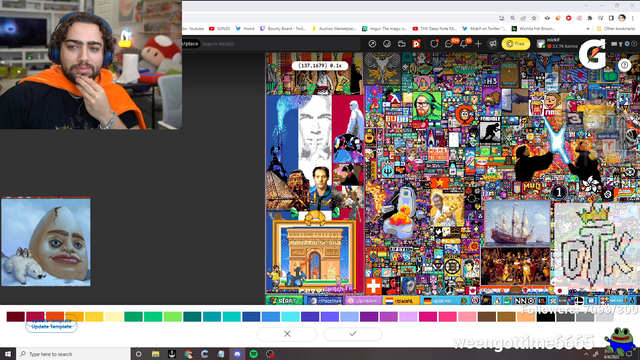Open the Reddit notifications bell
640x360 pixels.
point(464,44)
